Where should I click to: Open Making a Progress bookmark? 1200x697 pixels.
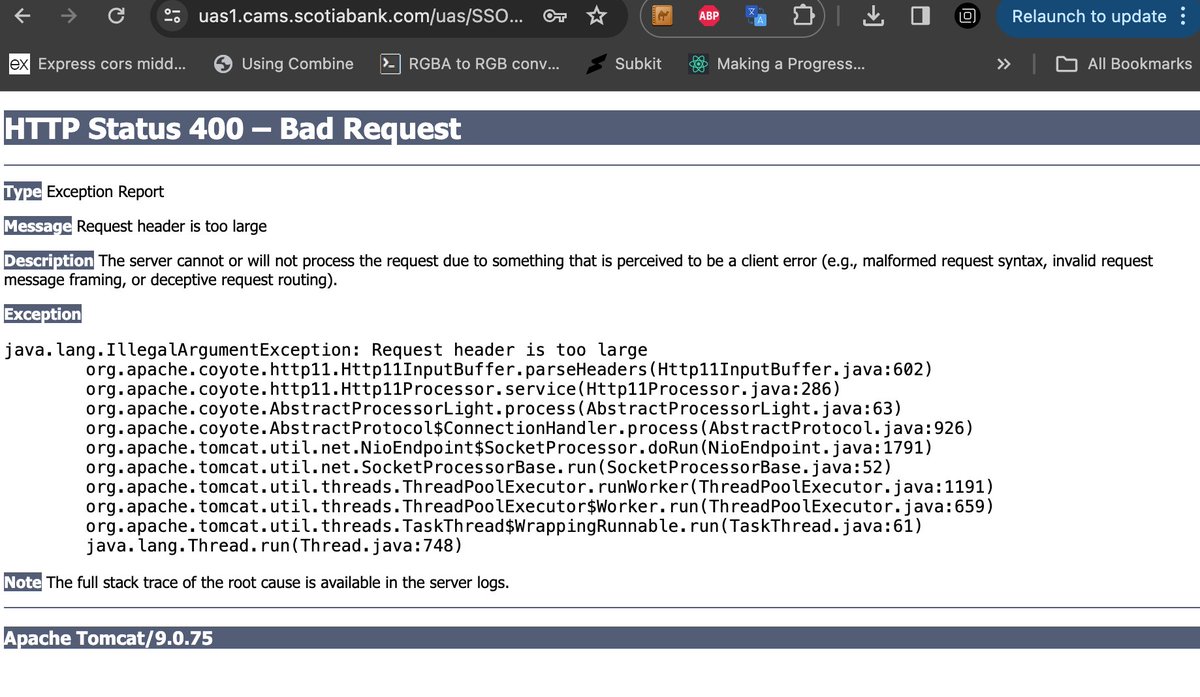(x=777, y=63)
